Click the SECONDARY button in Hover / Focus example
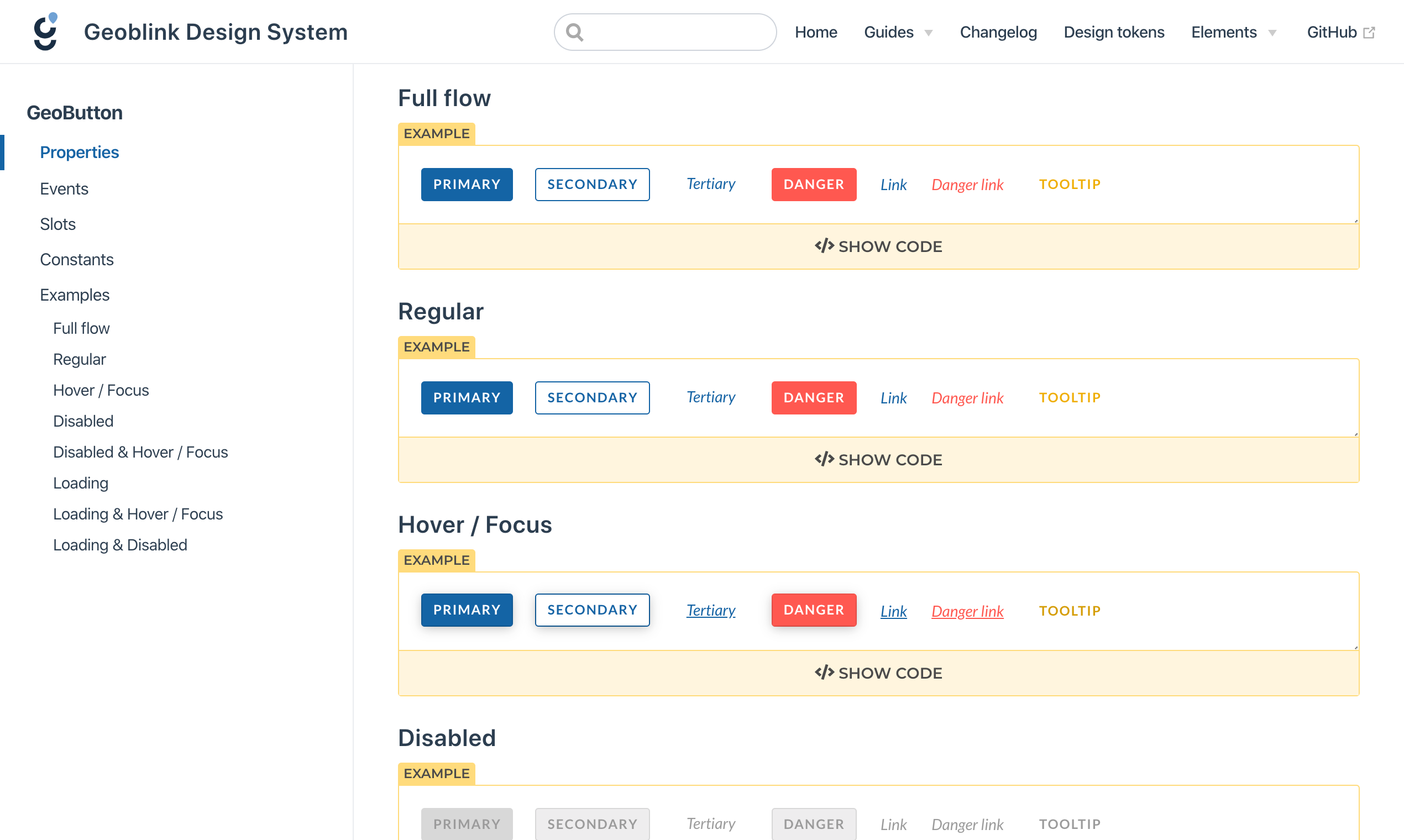Viewport: 1404px width, 840px height. (592, 610)
